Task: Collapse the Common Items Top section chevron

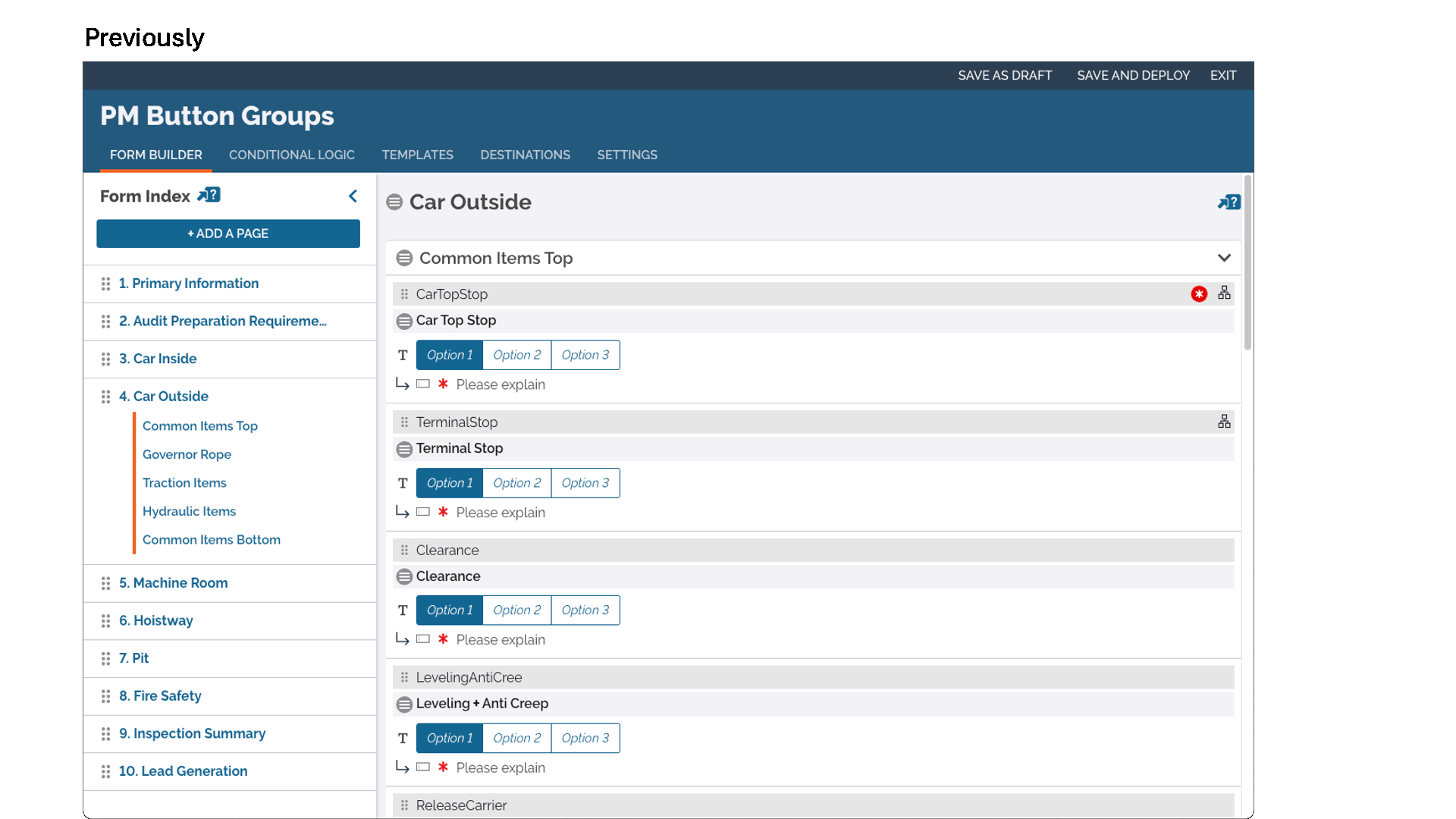Action: (1223, 258)
